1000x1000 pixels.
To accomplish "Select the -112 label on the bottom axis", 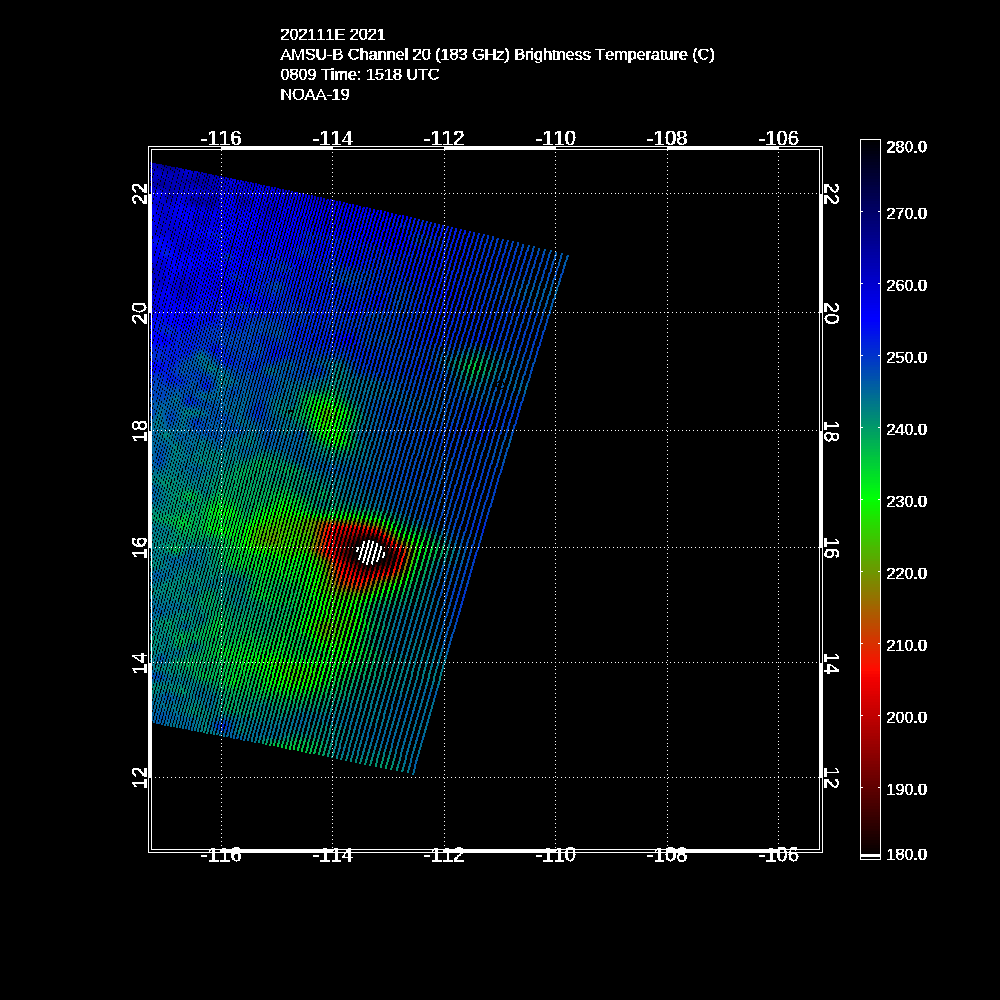I will (444, 855).
